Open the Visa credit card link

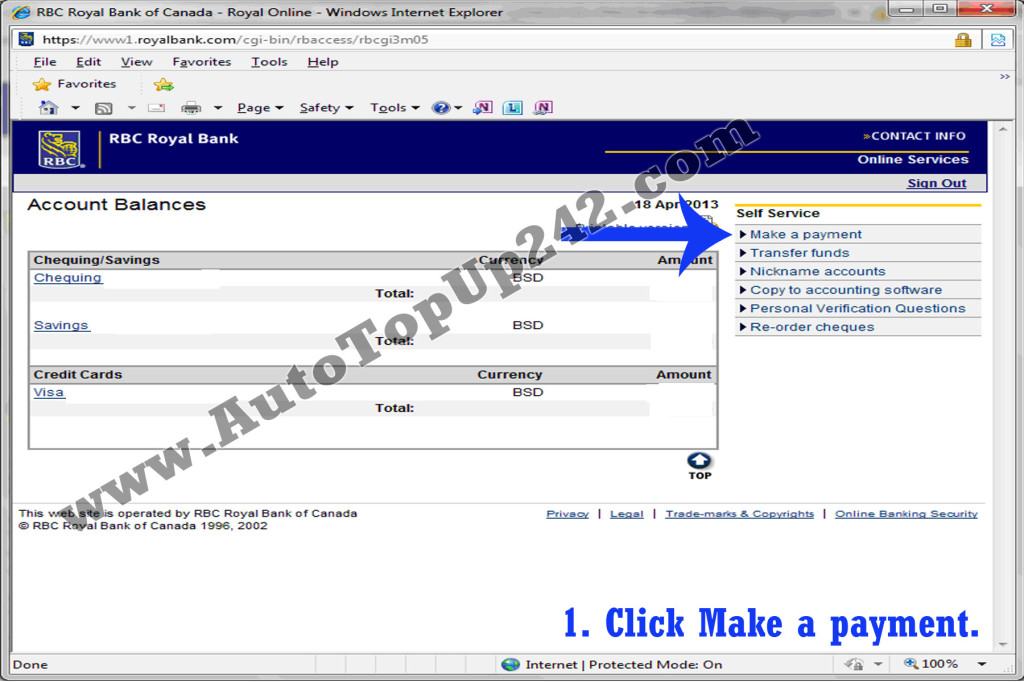[x=49, y=393]
